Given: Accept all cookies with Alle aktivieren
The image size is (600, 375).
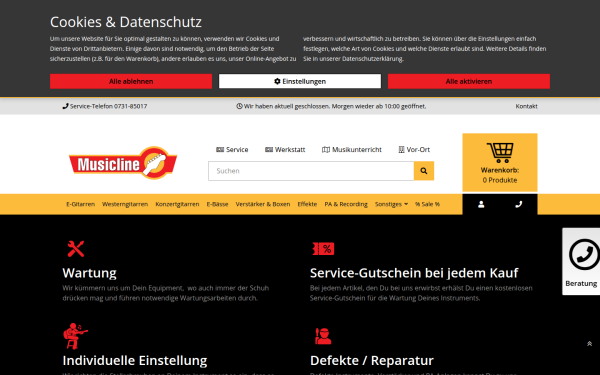Looking at the screenshot, I should click(x=469, y=81).
